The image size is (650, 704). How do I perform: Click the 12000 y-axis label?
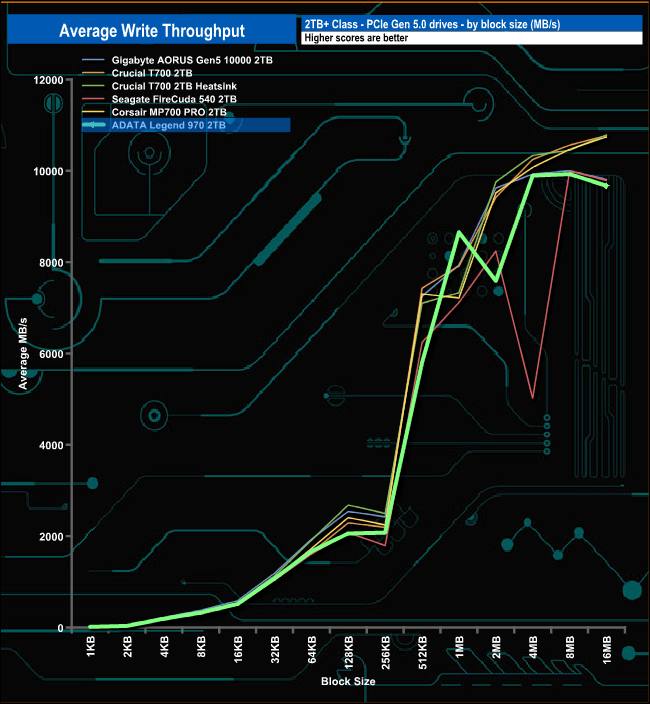point(48,80)
